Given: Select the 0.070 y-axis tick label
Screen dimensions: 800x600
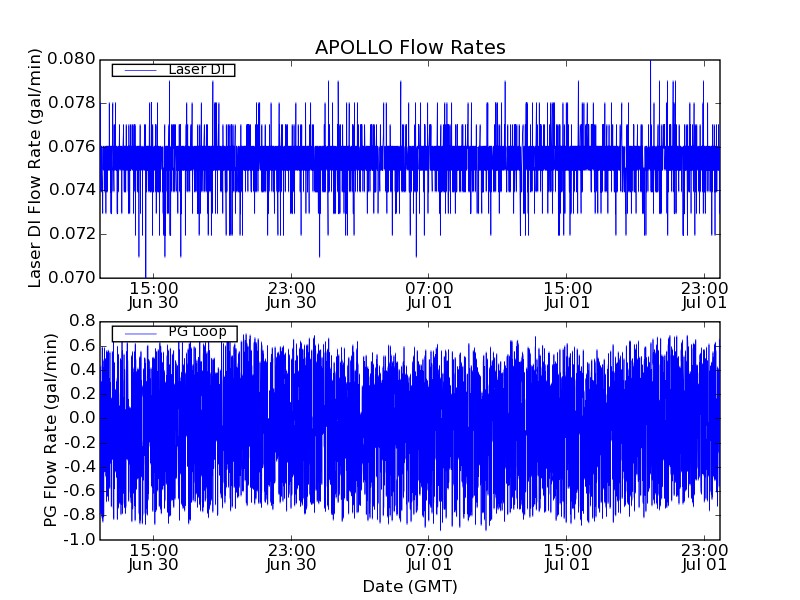Looking at the screenshot, I should click(x=71, y=278).
